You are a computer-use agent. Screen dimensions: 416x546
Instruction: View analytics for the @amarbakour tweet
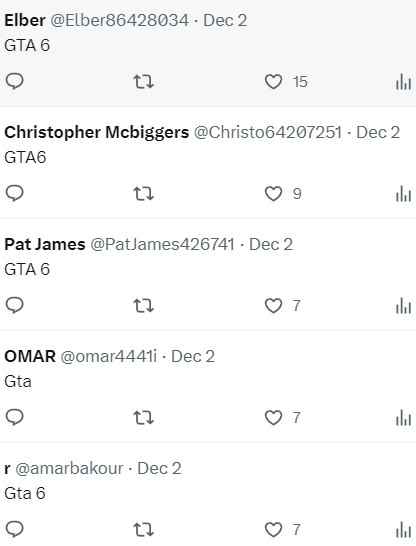click(403, 530)
